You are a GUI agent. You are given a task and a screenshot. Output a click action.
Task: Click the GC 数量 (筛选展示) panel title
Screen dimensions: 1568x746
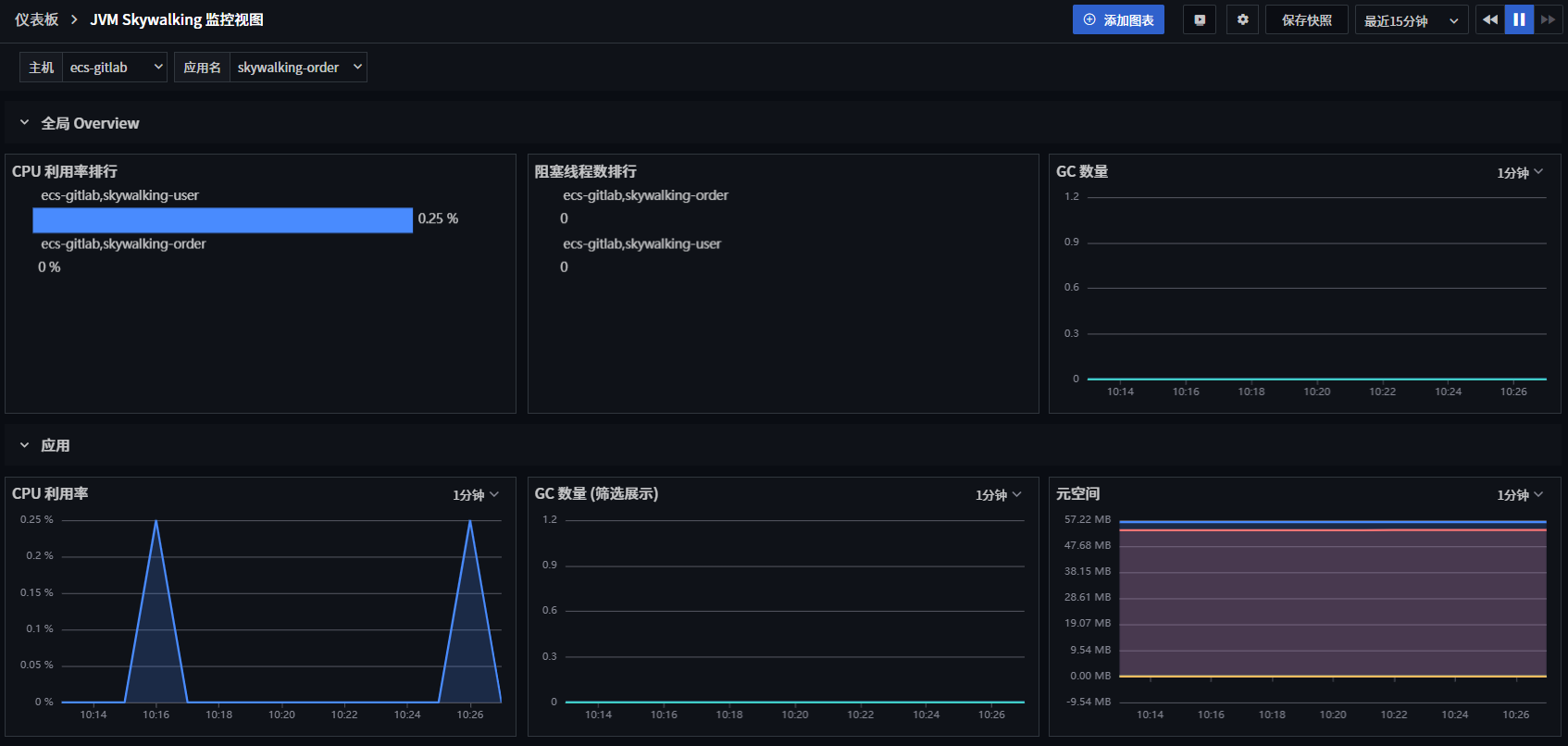(x=596, y=493)
